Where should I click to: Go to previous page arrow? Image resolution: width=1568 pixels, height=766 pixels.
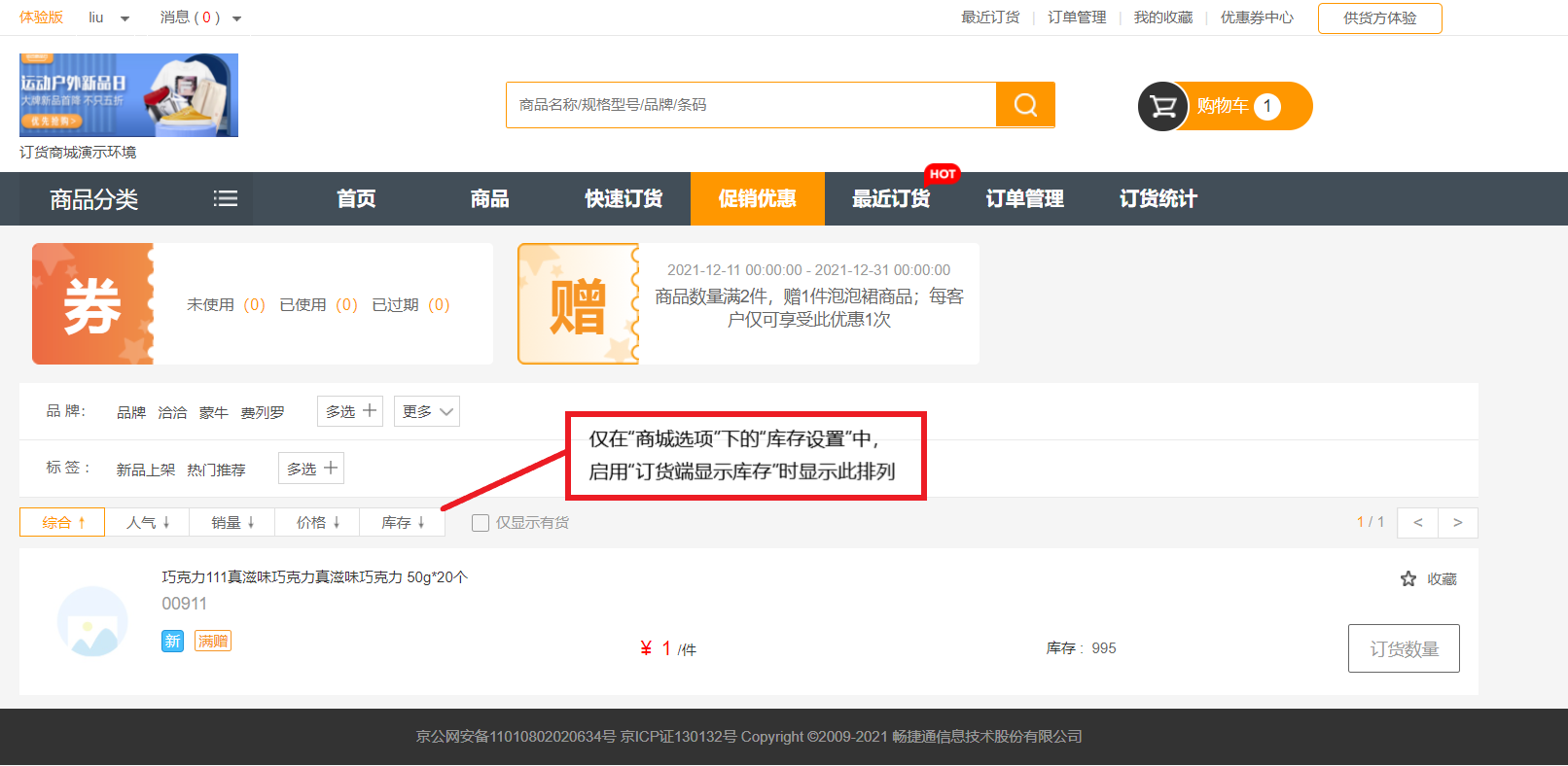(1418, 523)
